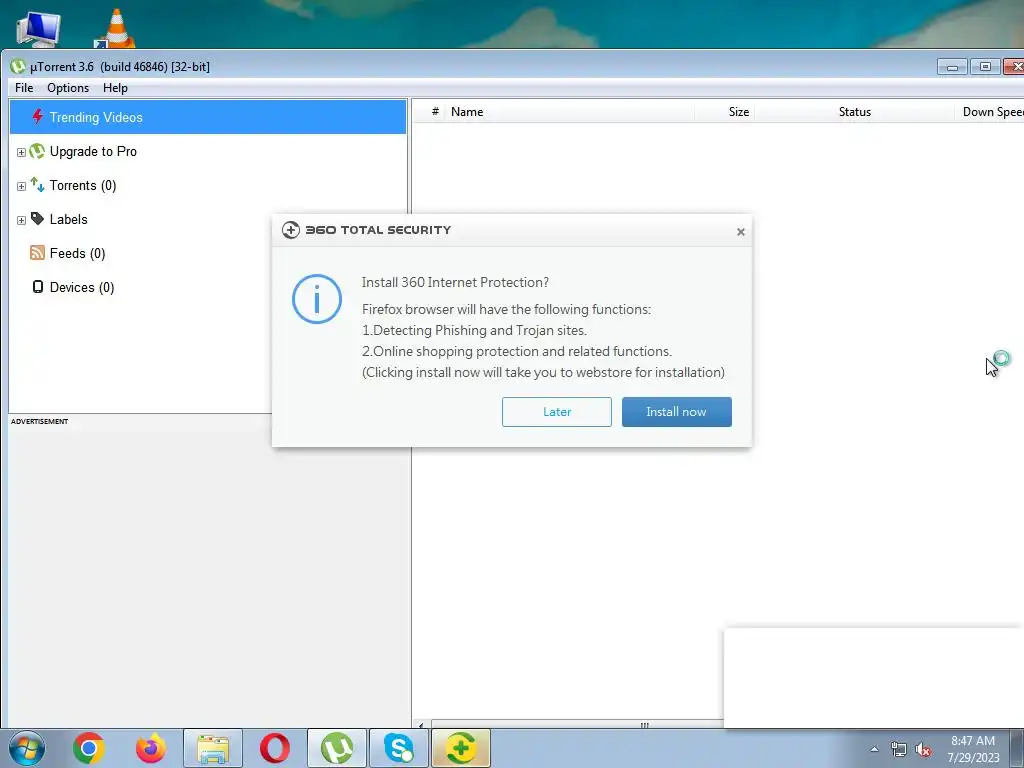Sort by the Size column header
Viewport: 1024px width, 768px height.
click(725, 112)
